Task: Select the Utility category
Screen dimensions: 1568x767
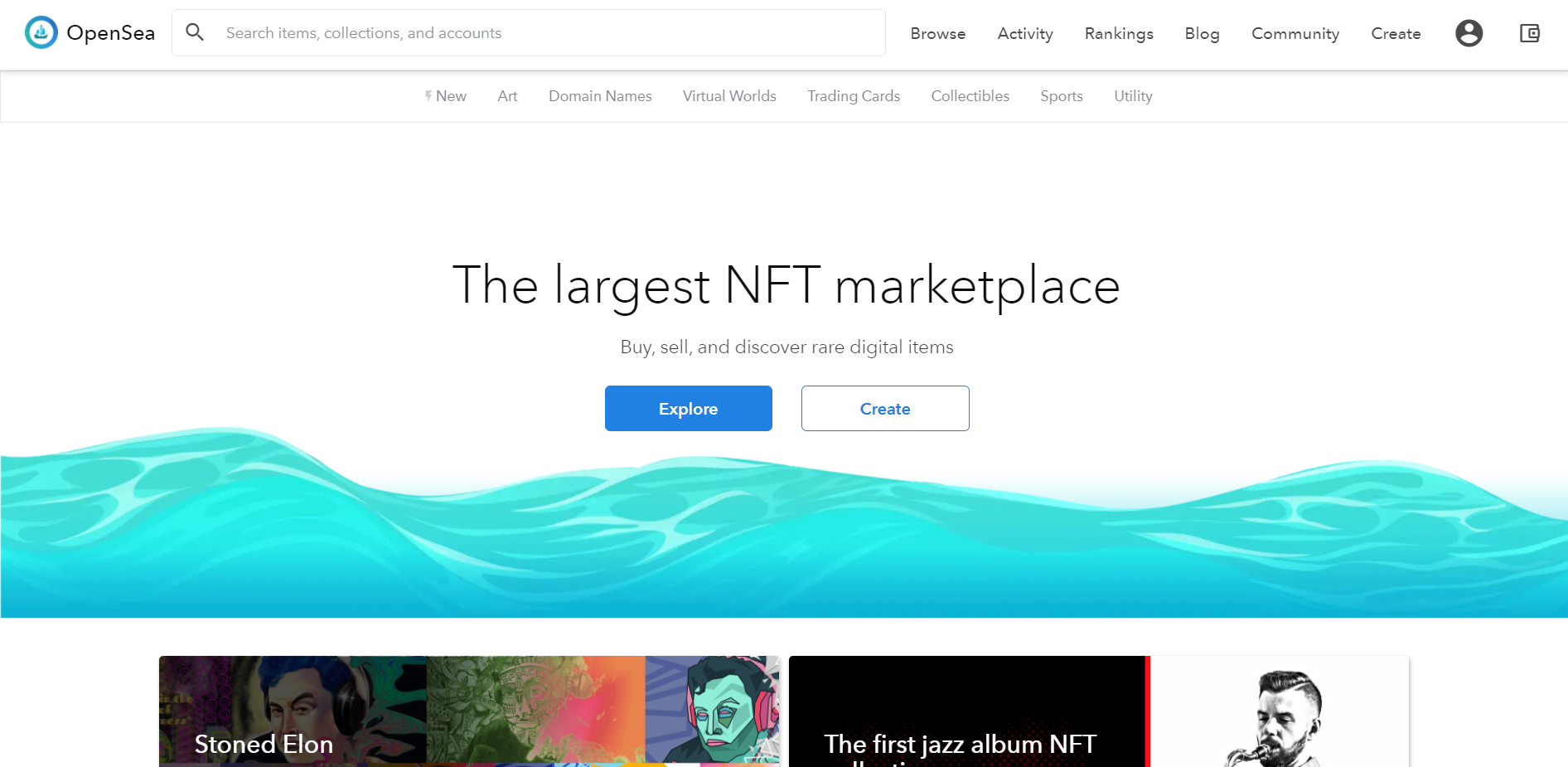Action: (x=1133, y=96)
